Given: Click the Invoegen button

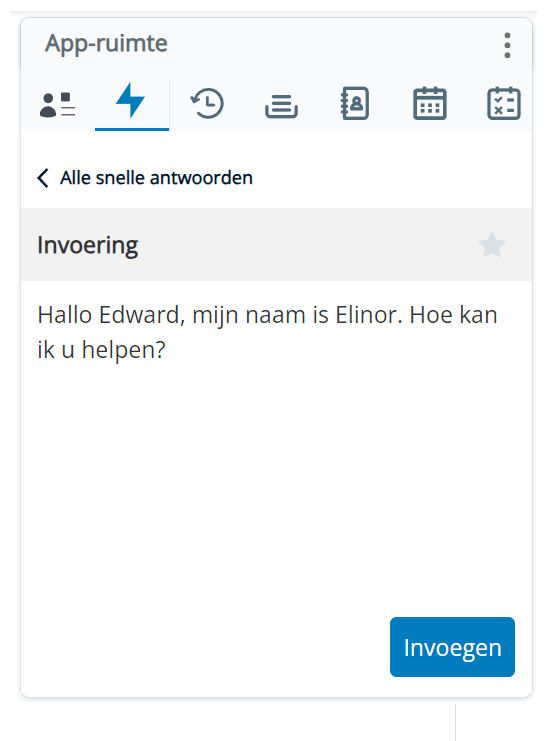Looking at the screenshot, I should (x=452, y=647).
